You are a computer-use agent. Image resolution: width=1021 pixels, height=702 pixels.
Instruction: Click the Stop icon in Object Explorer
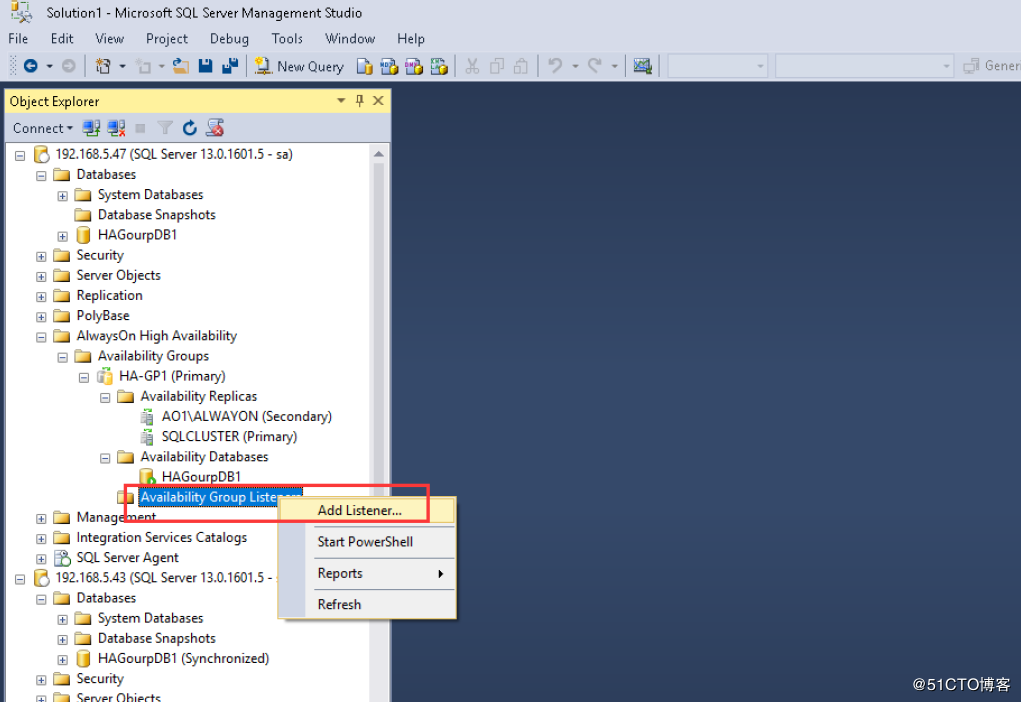[140, 128]
